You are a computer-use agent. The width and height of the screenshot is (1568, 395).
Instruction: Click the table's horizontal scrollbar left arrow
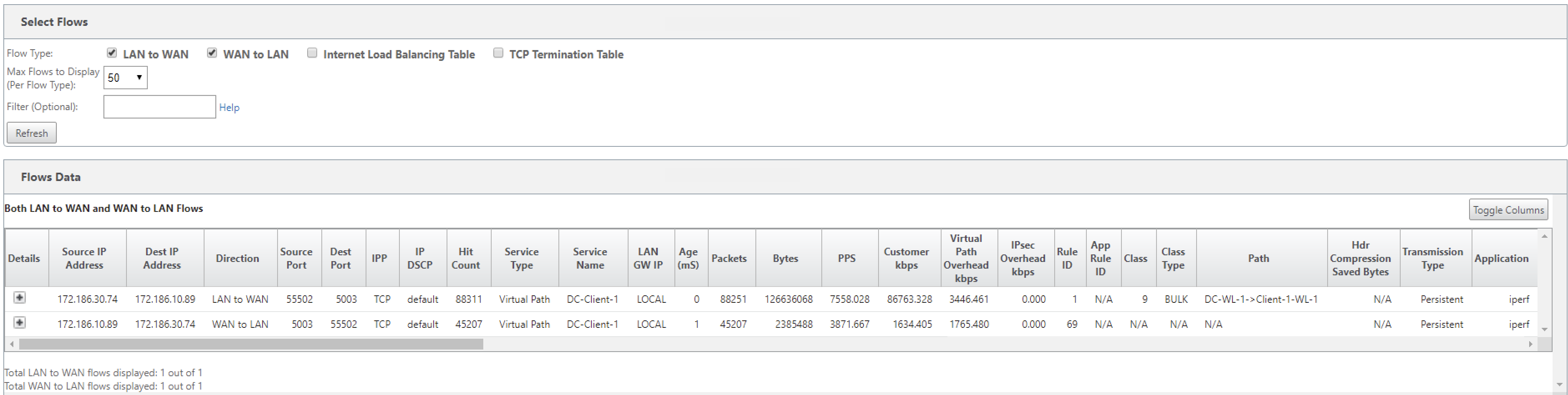(x=12, y=345)
